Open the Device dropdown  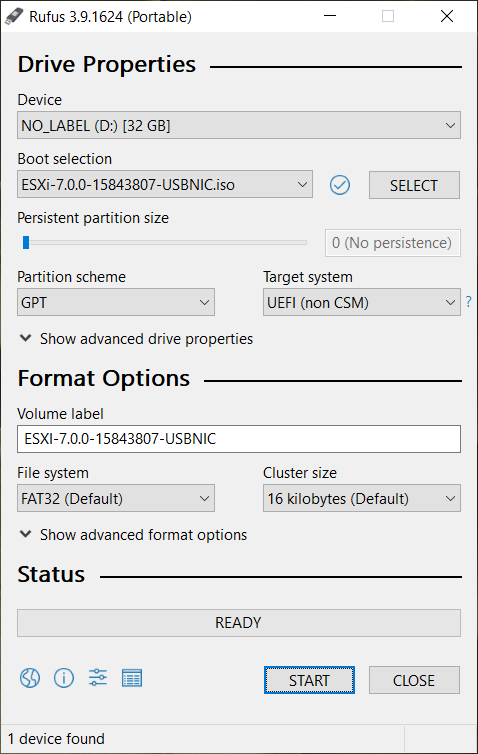click(x=239, y=126)
